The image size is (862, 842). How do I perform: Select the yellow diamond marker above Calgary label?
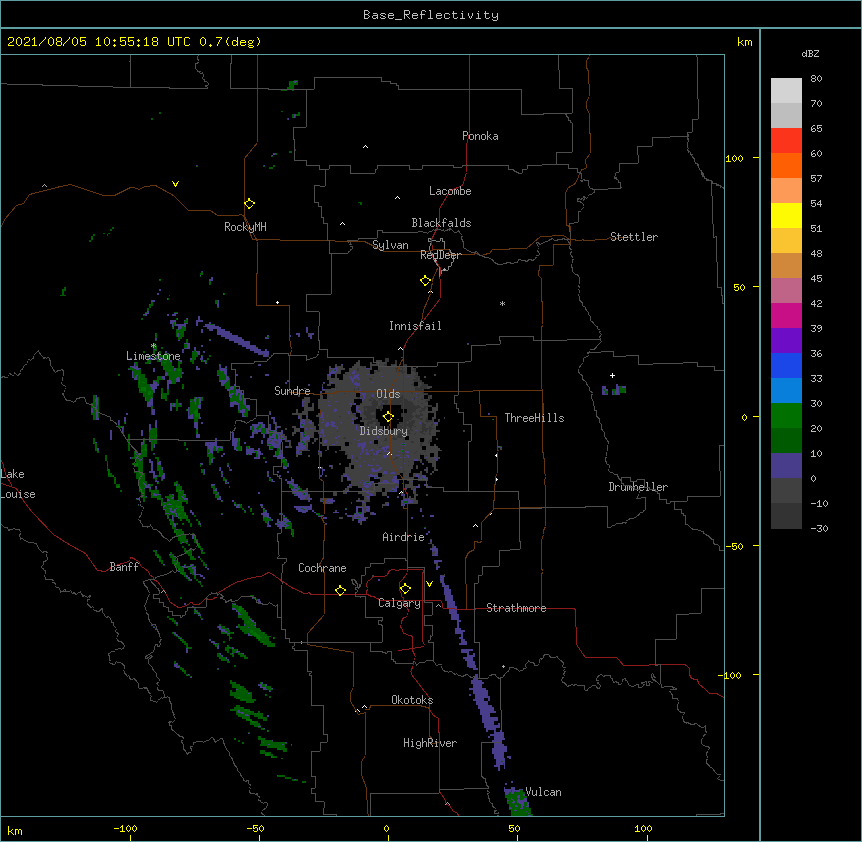pos(405,589)
